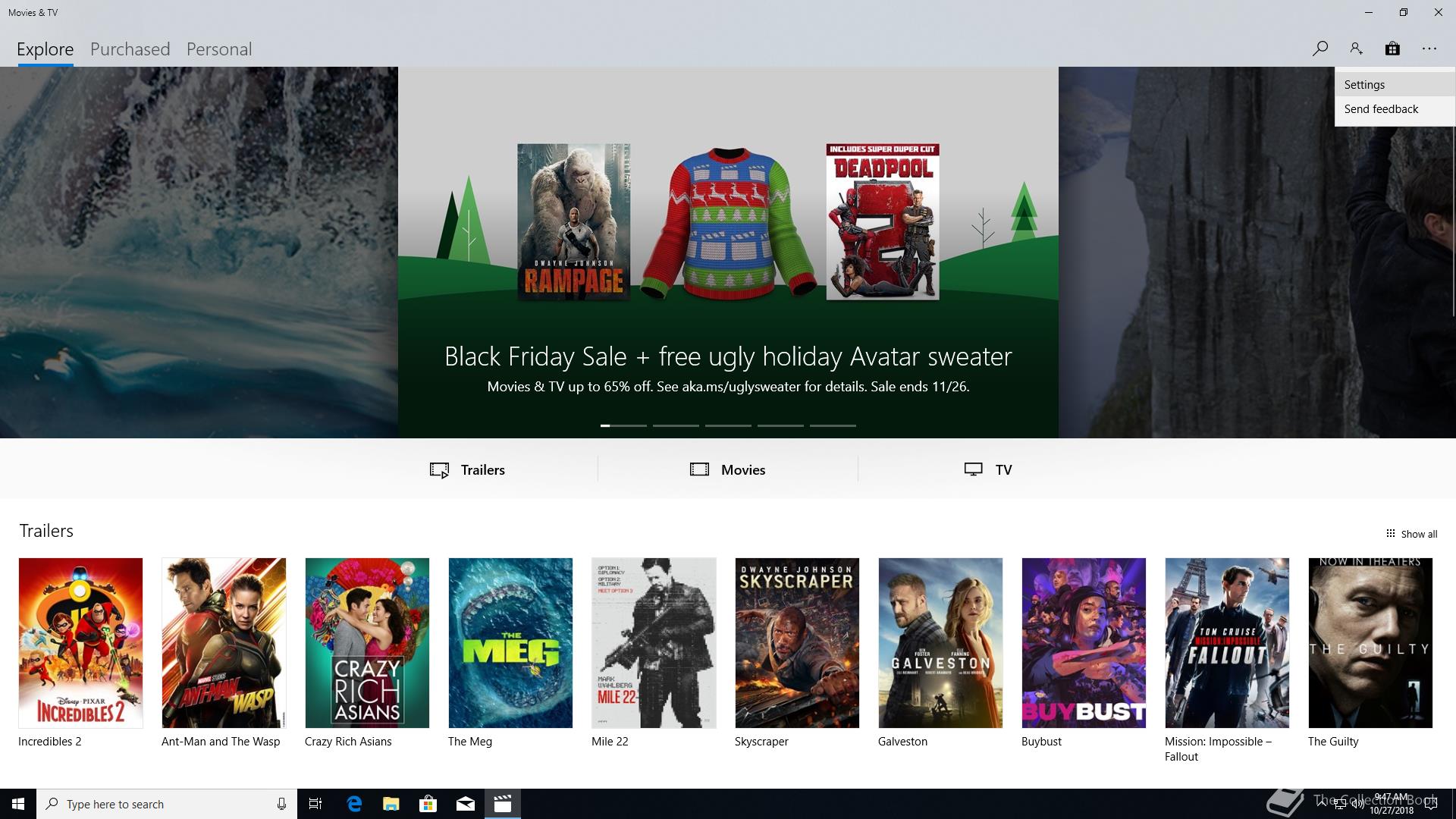Viewport: 1456px width, 819px height.
Task: Open the Buybust trailer poster
Action: point(1084,643)
